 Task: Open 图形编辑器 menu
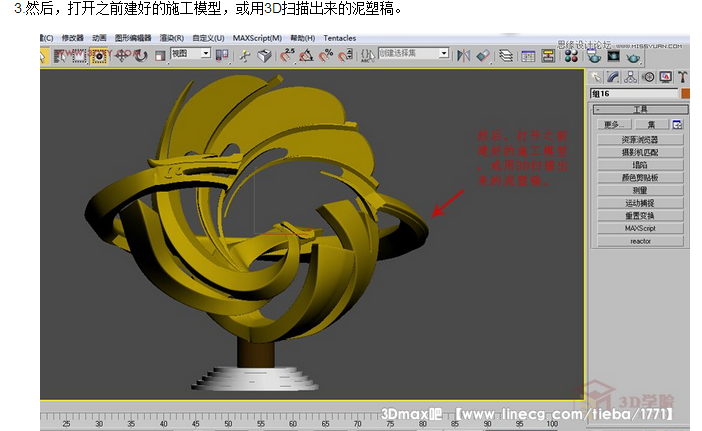coord(133,38)
